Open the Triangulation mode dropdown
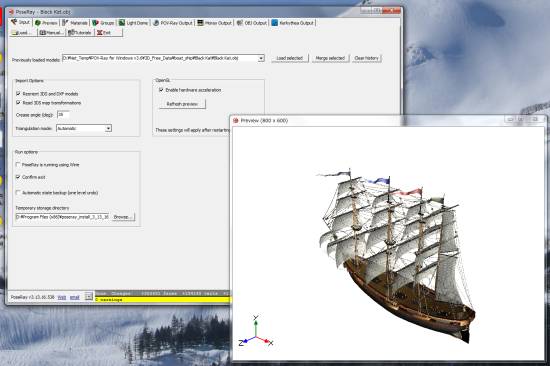Image resolution: width=550 pixels, height=366 pixels. pos(84,128)
